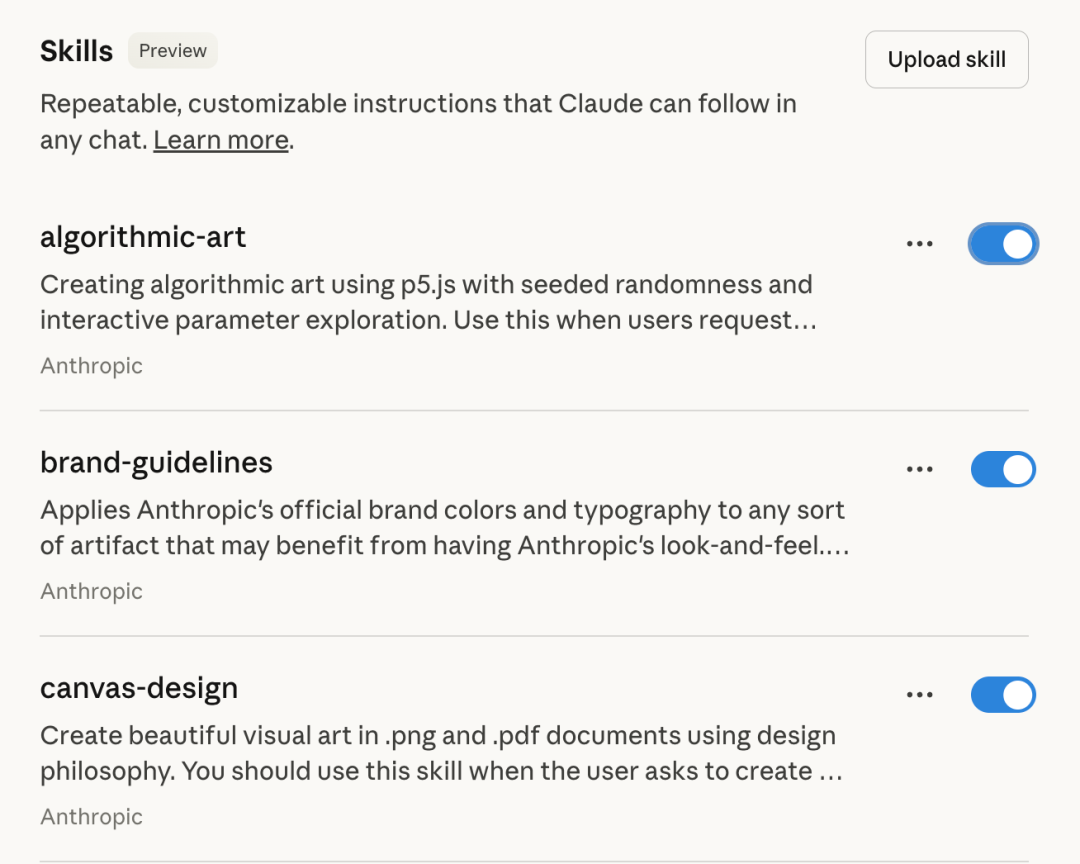This screenshot has width=1080, height=864.
Task: Click the description text of canvas-design
Action: (437, 753)
